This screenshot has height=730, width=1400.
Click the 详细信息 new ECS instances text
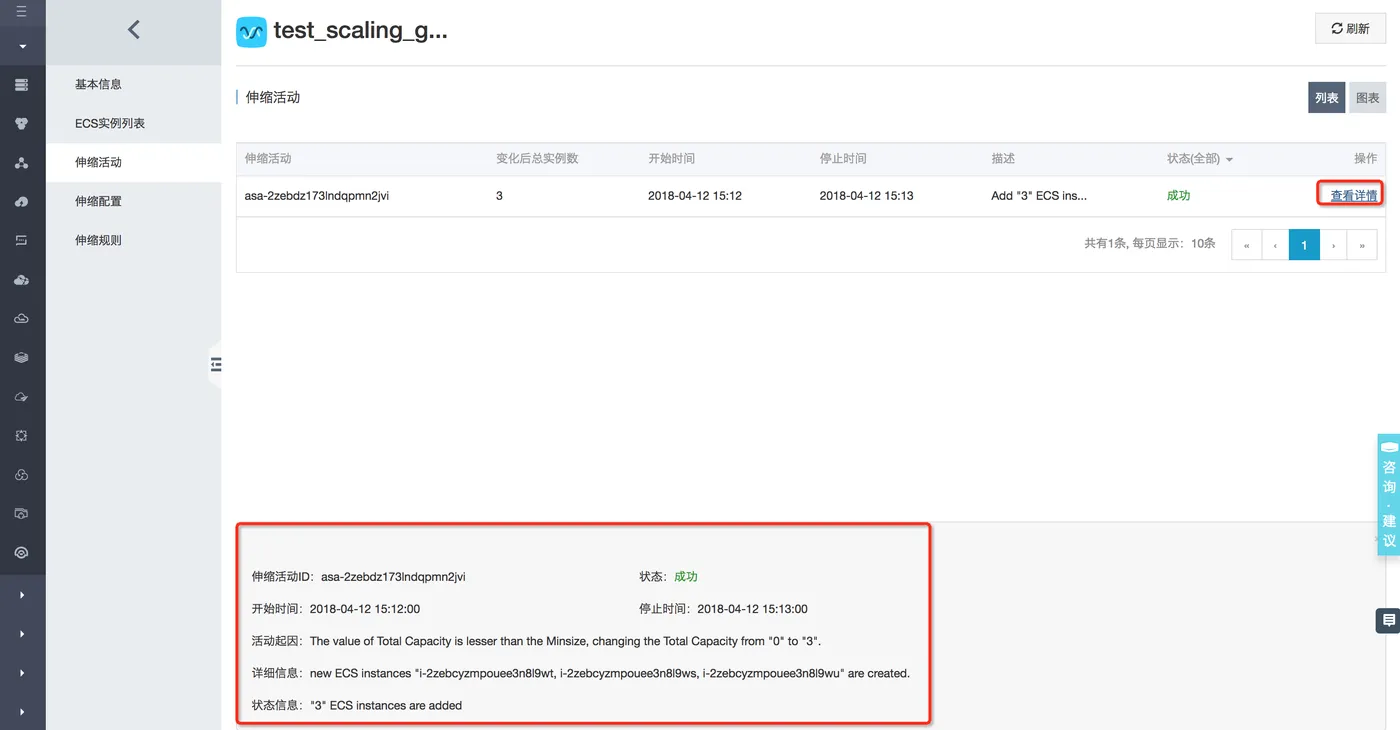tap(610, 673)
